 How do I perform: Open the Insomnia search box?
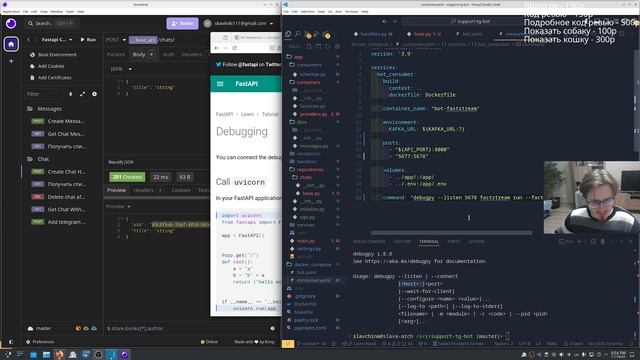(52, 23)
